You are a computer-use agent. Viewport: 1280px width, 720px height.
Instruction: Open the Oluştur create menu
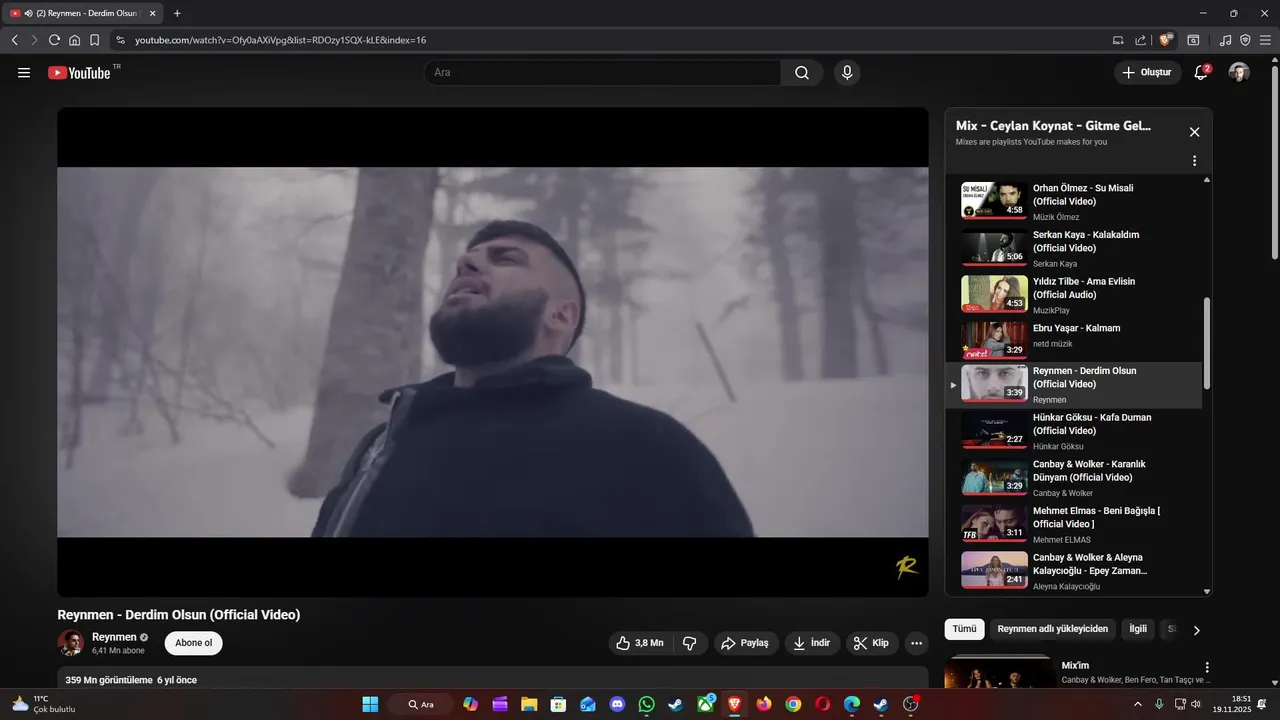click(1146, 72)
